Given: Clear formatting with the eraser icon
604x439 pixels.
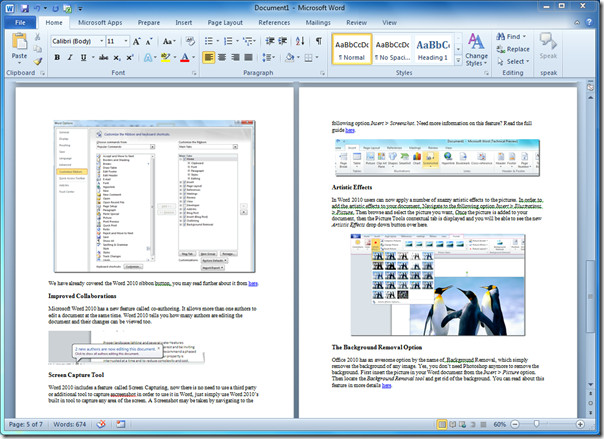Looking at the screenshot, I should (190, 41).
